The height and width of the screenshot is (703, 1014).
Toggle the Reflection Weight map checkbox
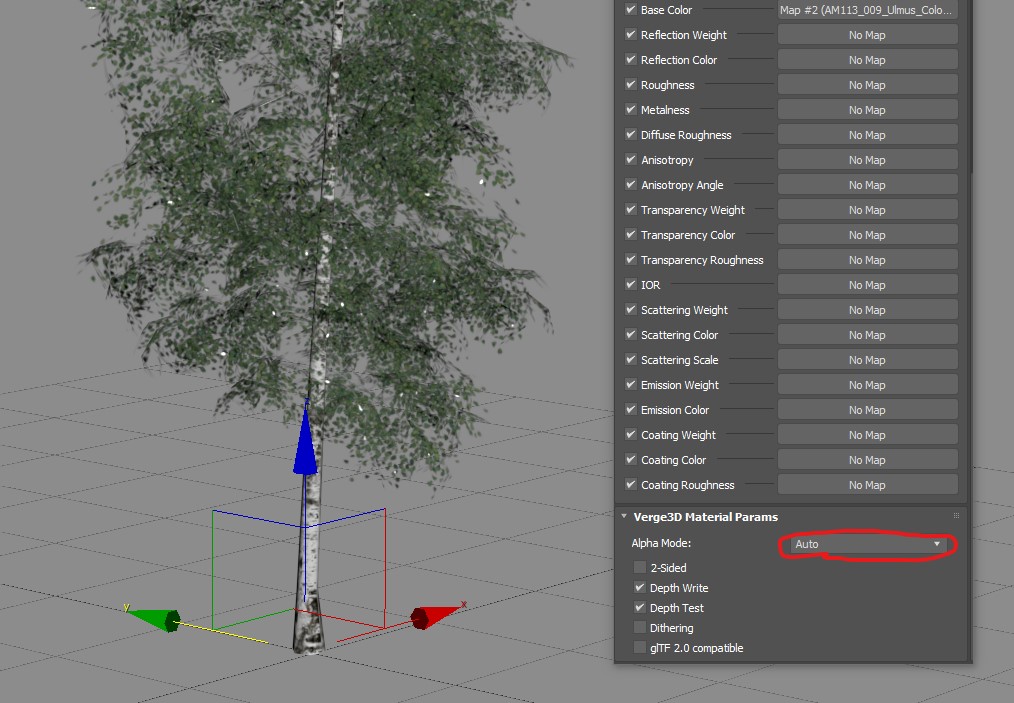pyautogui.click(x=631, y=35)
